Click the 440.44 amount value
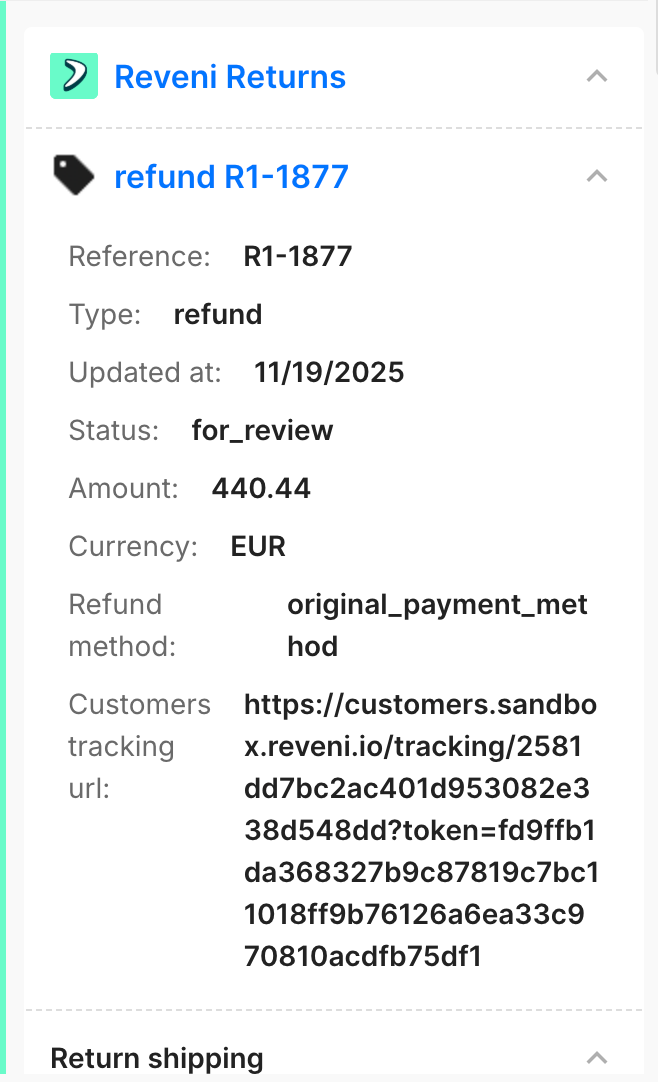The image size is (658, 1082). click(x=261, y=488)
